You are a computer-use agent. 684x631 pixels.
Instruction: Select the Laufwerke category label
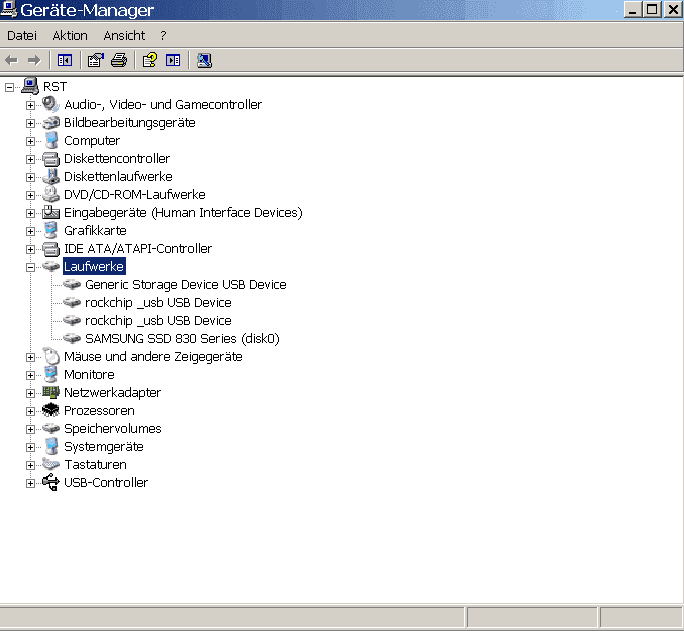(x=94, y=266)
